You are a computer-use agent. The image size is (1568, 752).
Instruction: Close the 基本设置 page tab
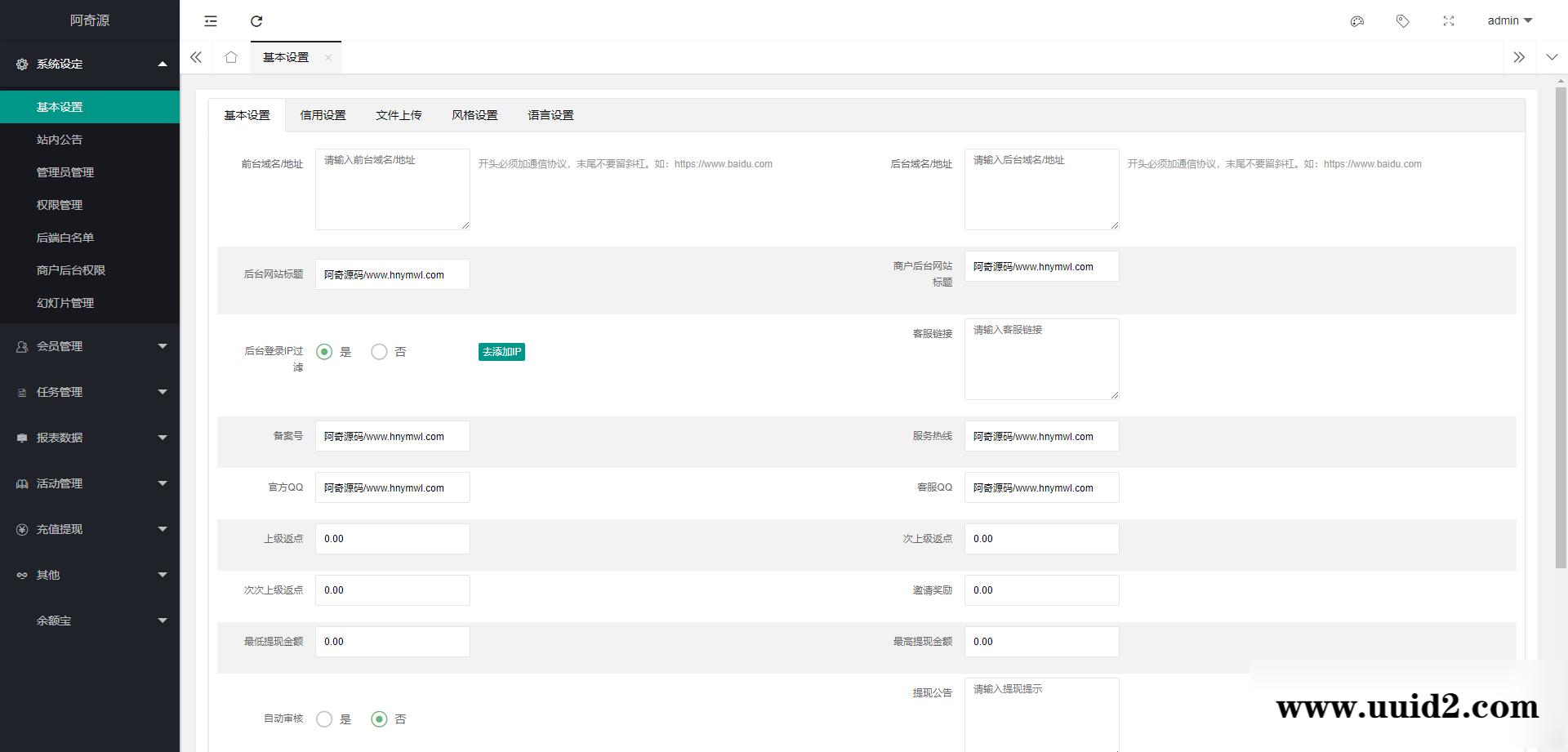[327, 57]
